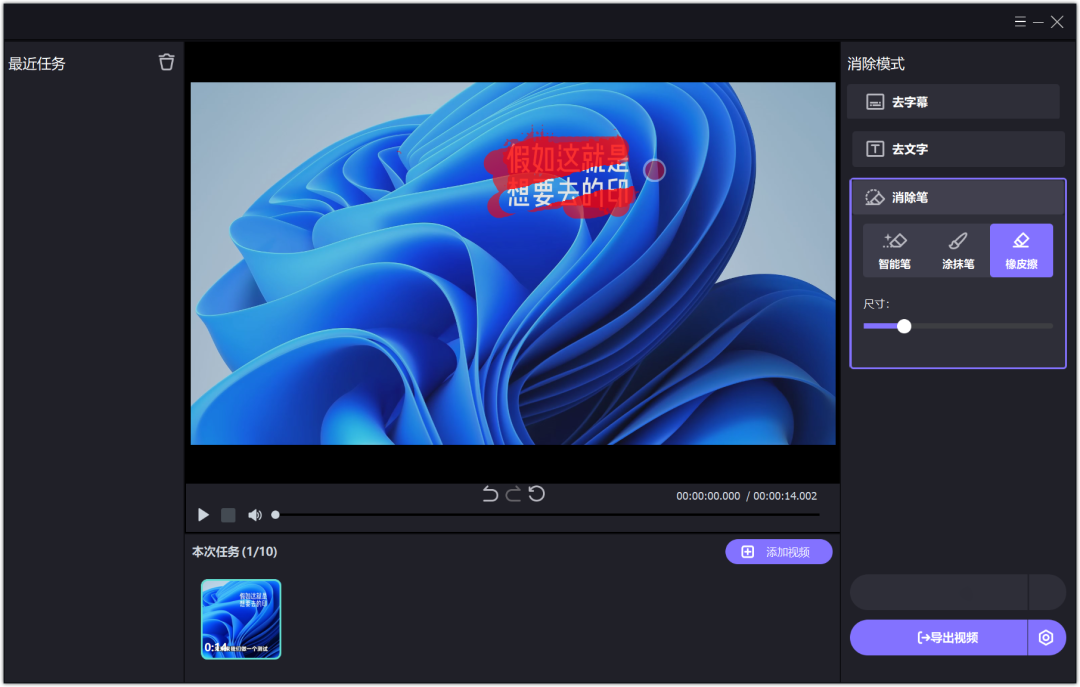Select the 去字幕 remove-subtitle mode

point(953,102)
